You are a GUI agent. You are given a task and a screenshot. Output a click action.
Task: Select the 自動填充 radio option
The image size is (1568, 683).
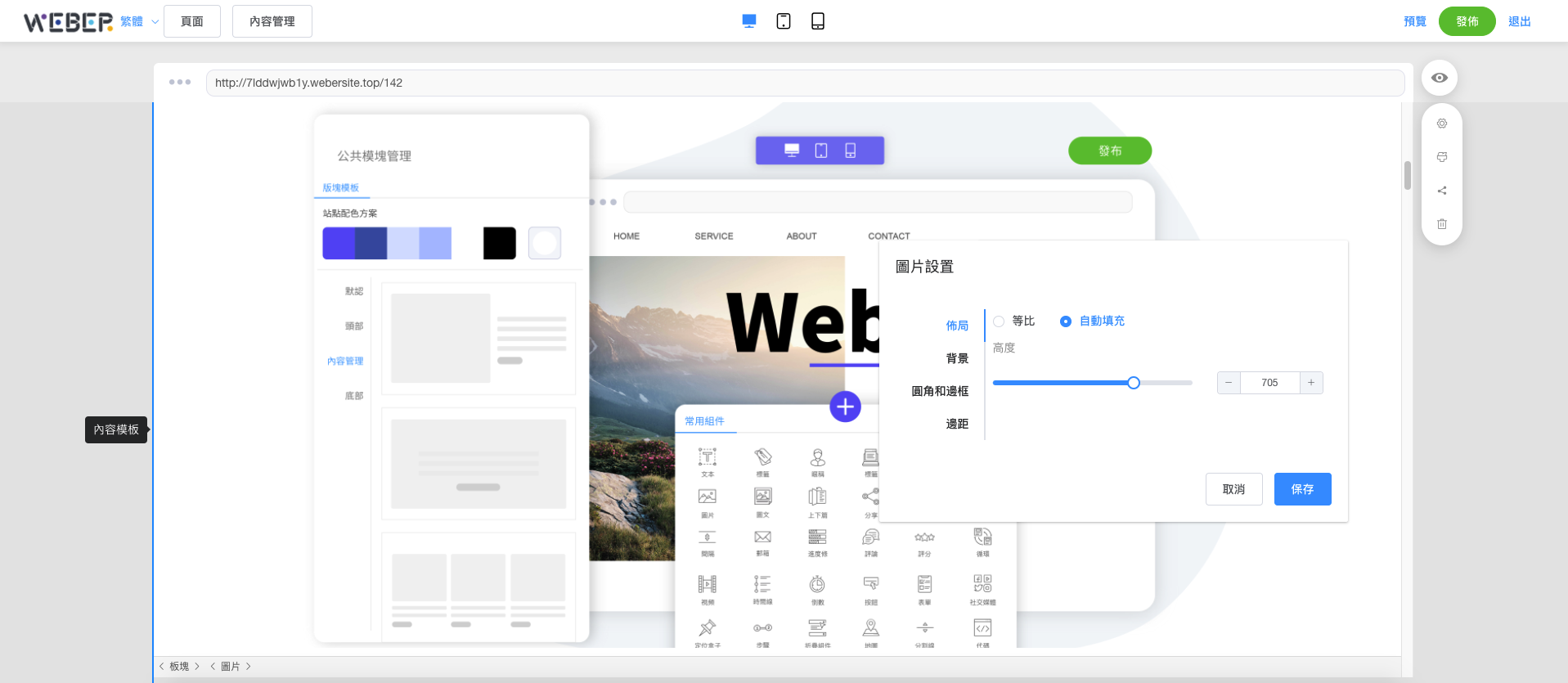1092,321
